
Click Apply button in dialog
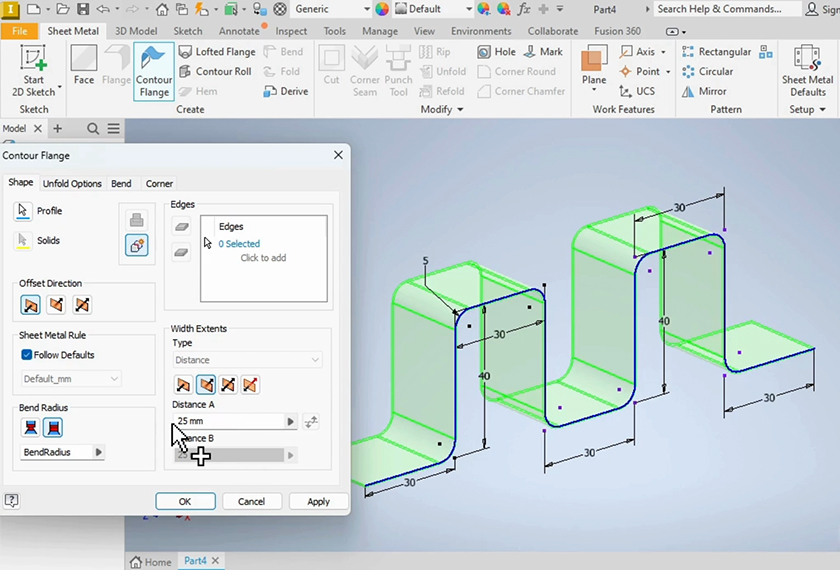point(318,501)
